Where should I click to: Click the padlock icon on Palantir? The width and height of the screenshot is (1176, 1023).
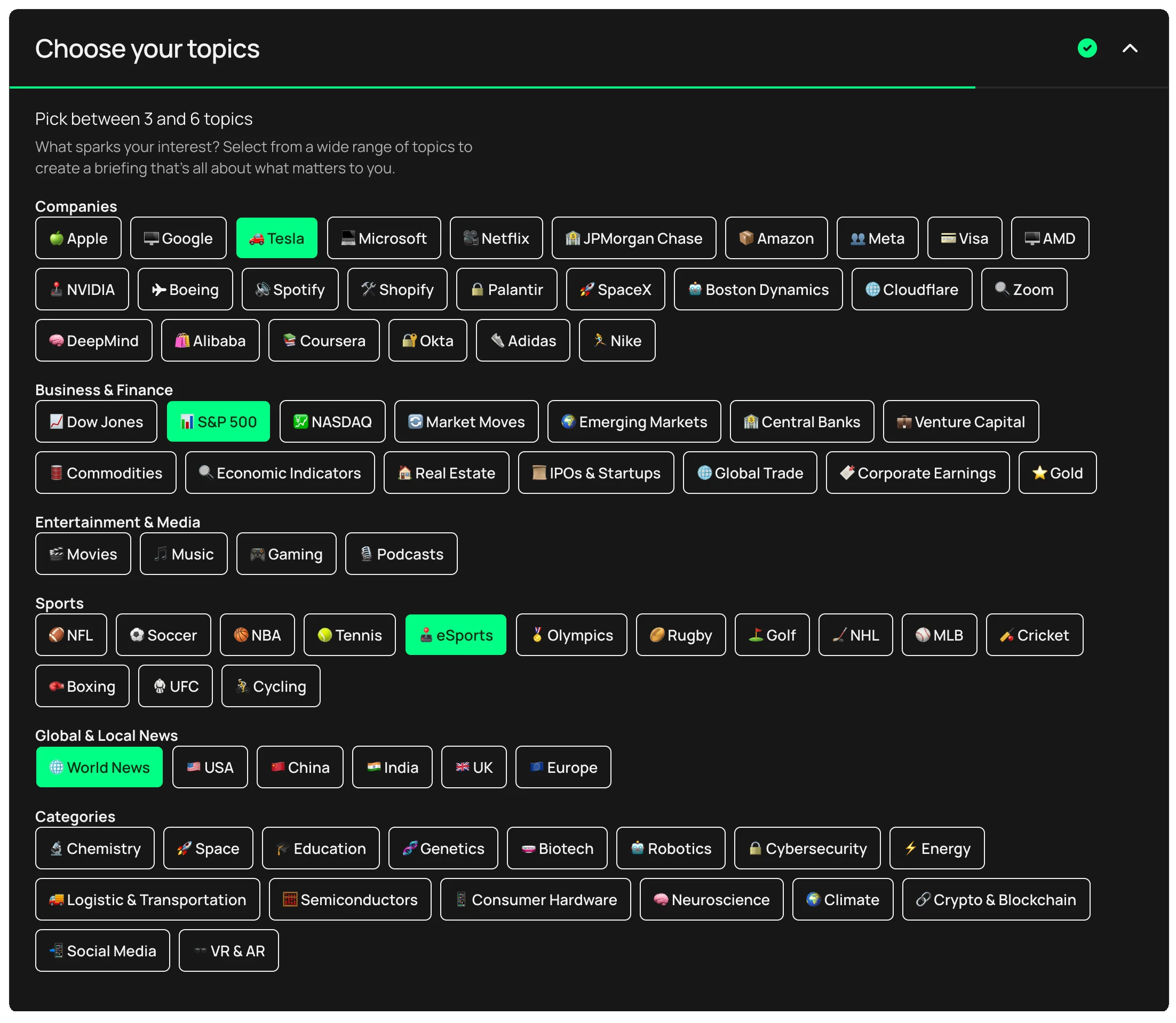pos(477,290)
